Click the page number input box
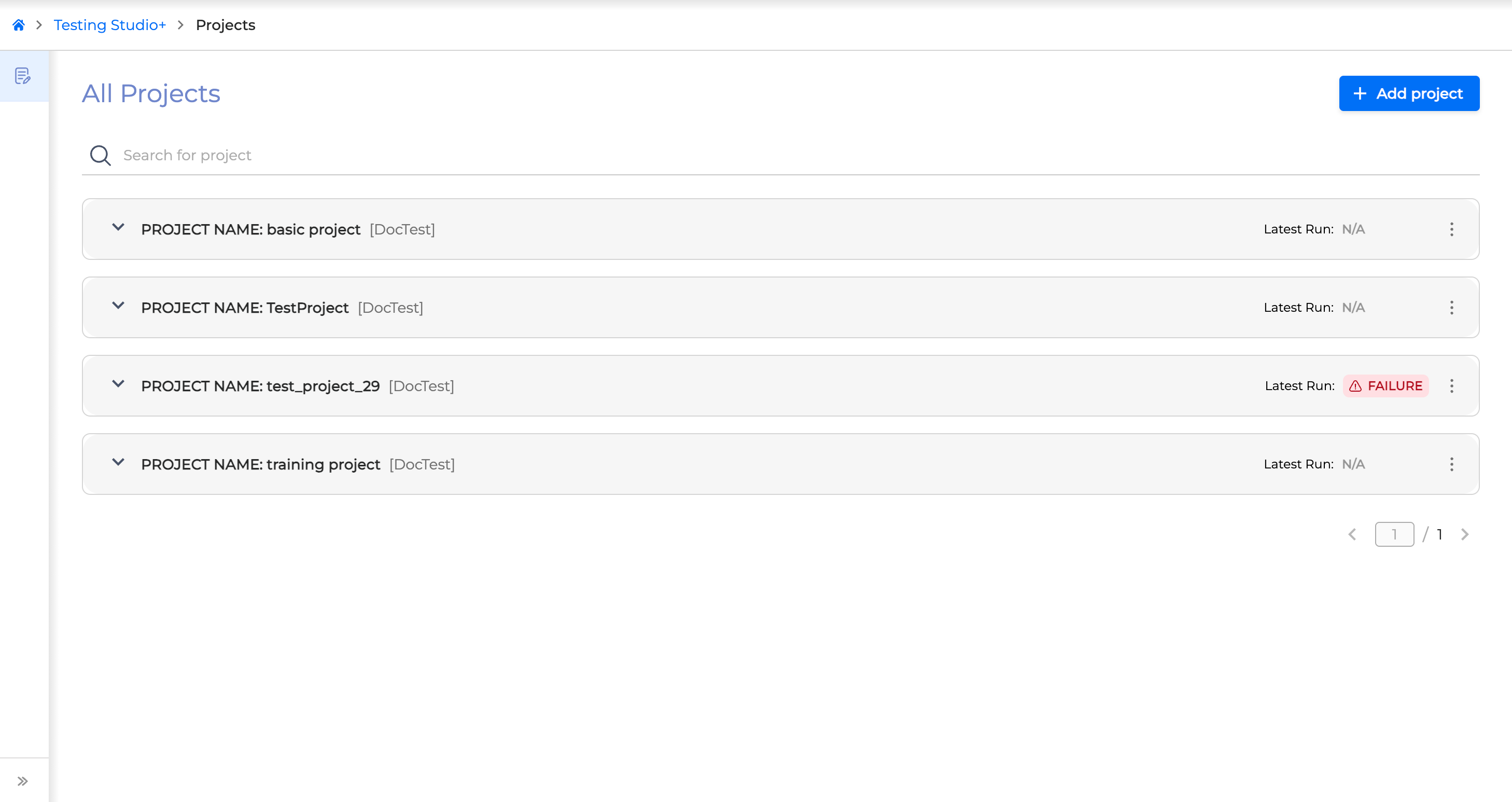1512x802 pixels. (x=1394, y=534)
